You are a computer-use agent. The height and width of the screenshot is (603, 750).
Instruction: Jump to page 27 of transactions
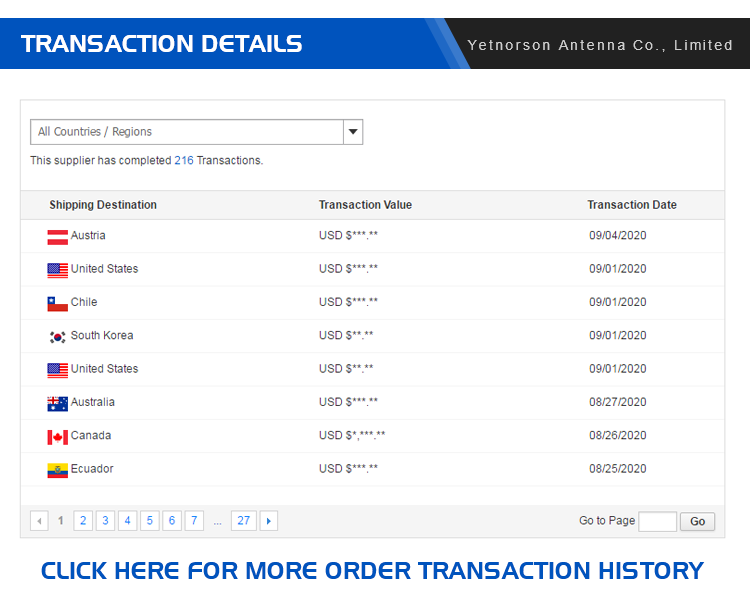pos(244,521)
